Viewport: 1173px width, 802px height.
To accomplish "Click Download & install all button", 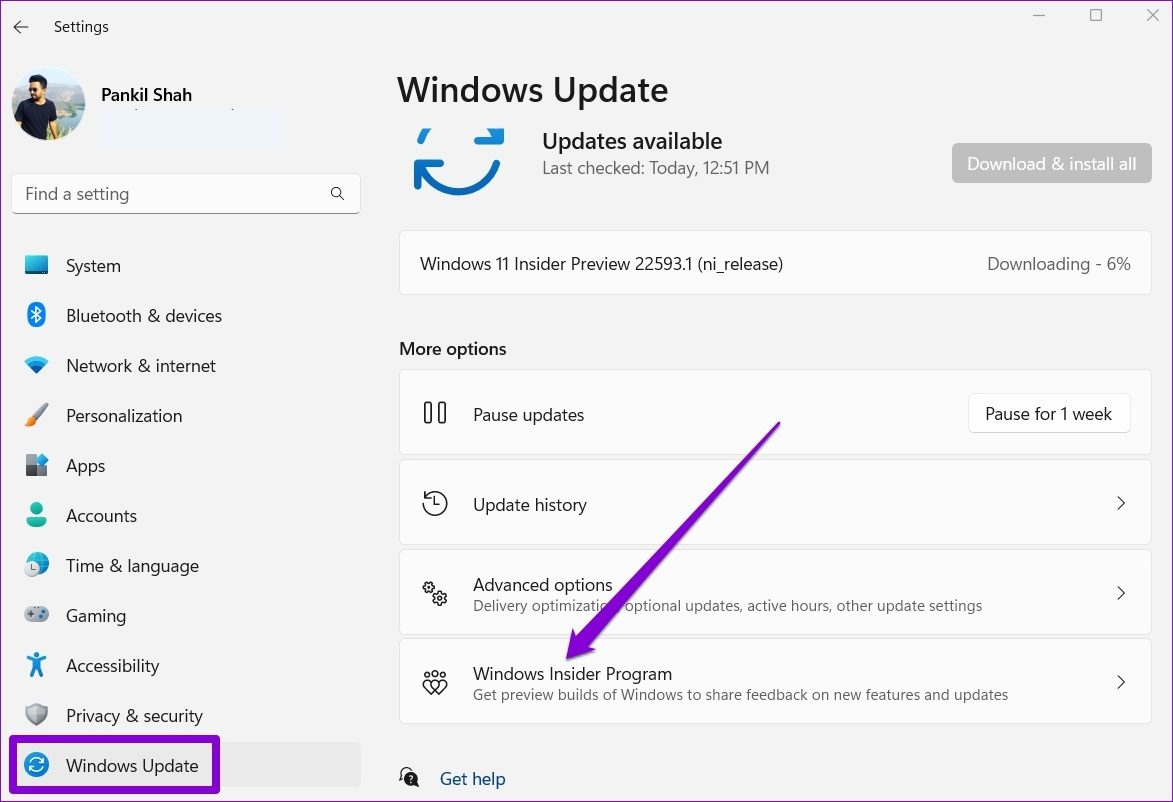I will pos(1051,163).
